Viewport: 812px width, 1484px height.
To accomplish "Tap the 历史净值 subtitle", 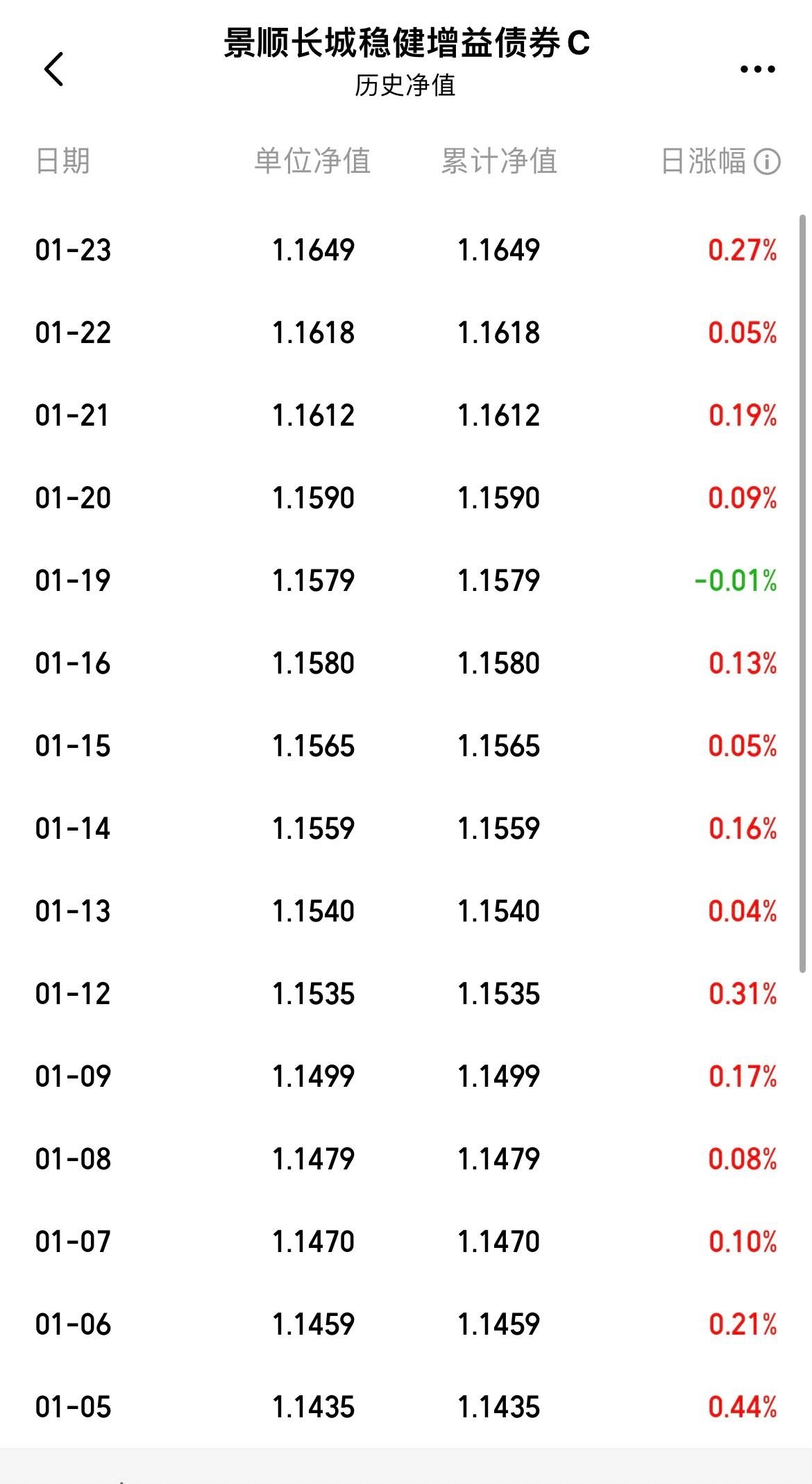I will click(x=405, y=85).
